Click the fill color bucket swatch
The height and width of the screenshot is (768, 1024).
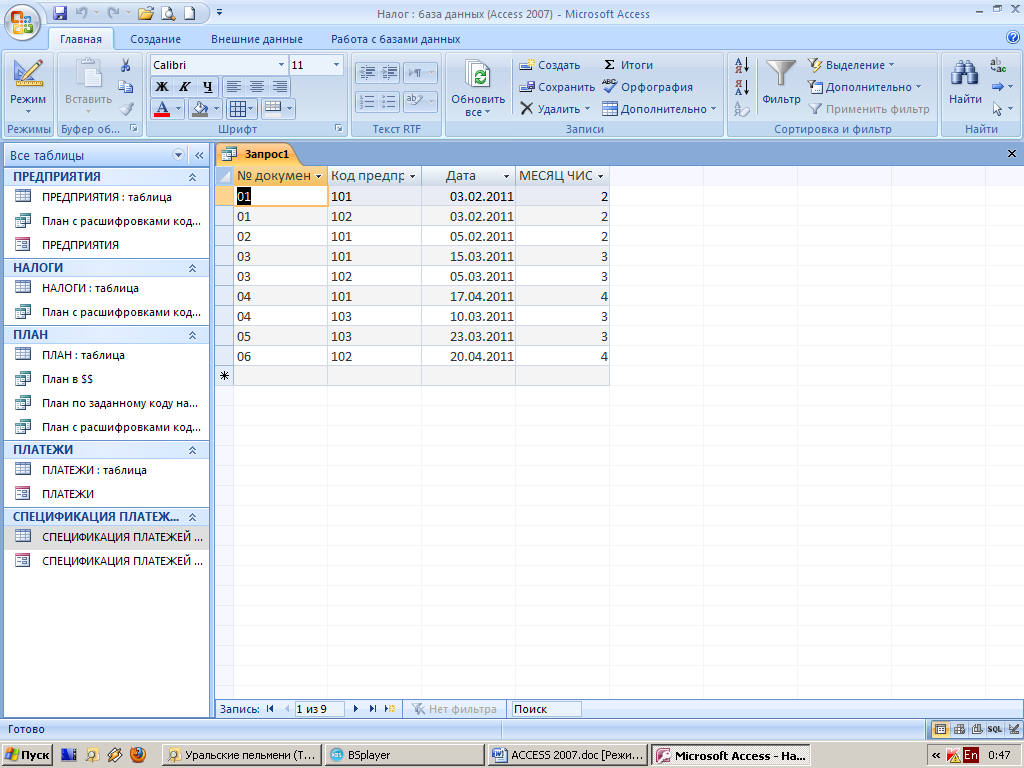(199, 108)
